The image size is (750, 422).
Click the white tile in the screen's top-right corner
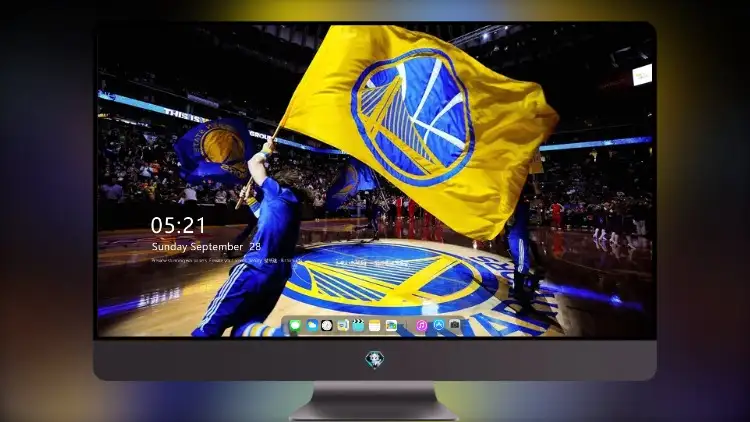click(642, 75)
